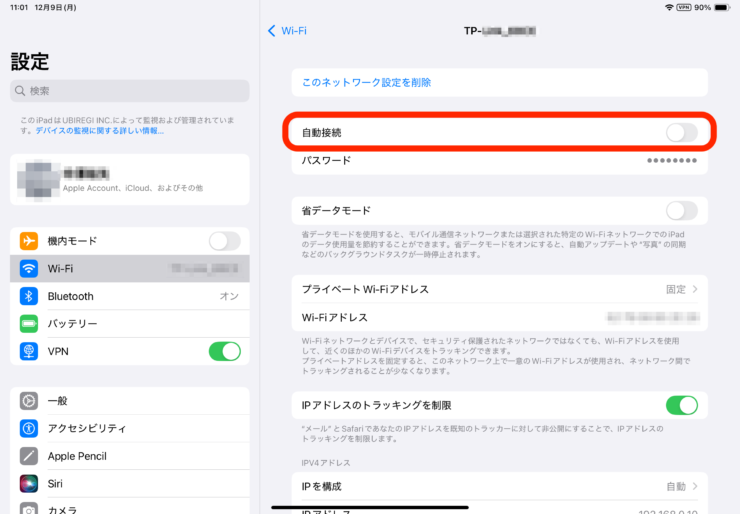Tap the back chevron beside Wi-Fi

coord(271,31)
